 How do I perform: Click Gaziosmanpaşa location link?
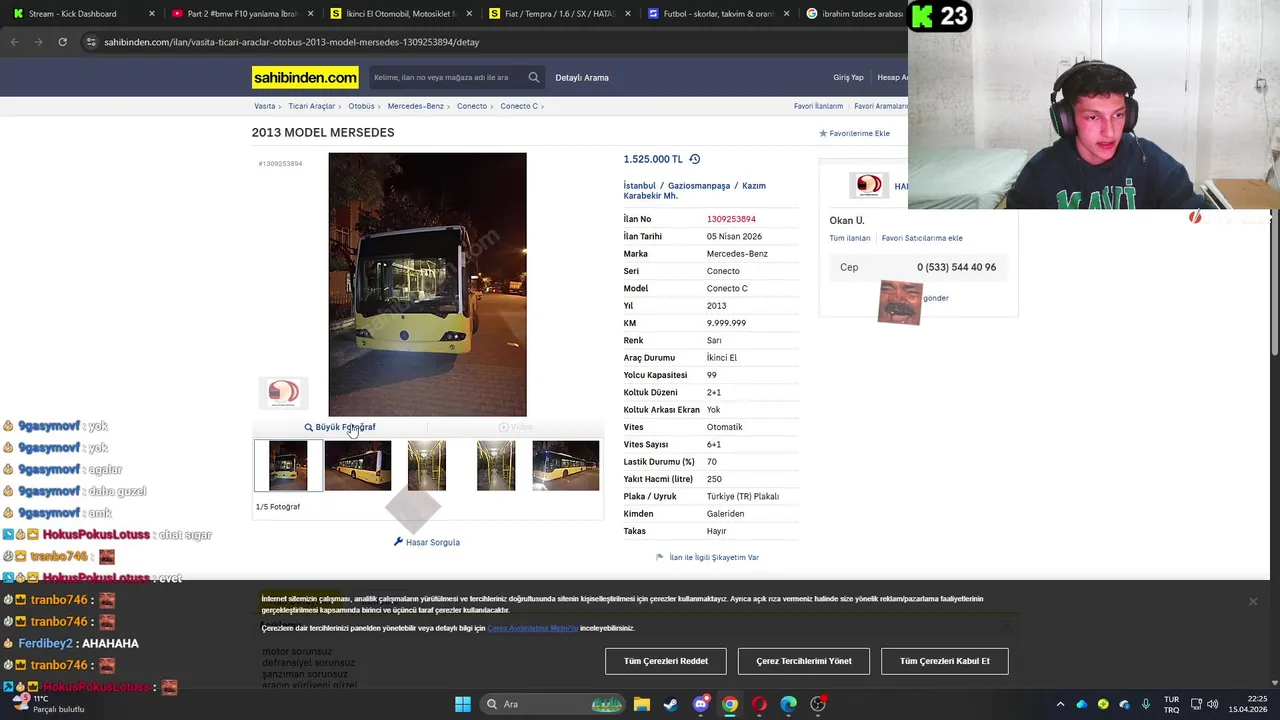pyautogui.click(x=699, y=185)
